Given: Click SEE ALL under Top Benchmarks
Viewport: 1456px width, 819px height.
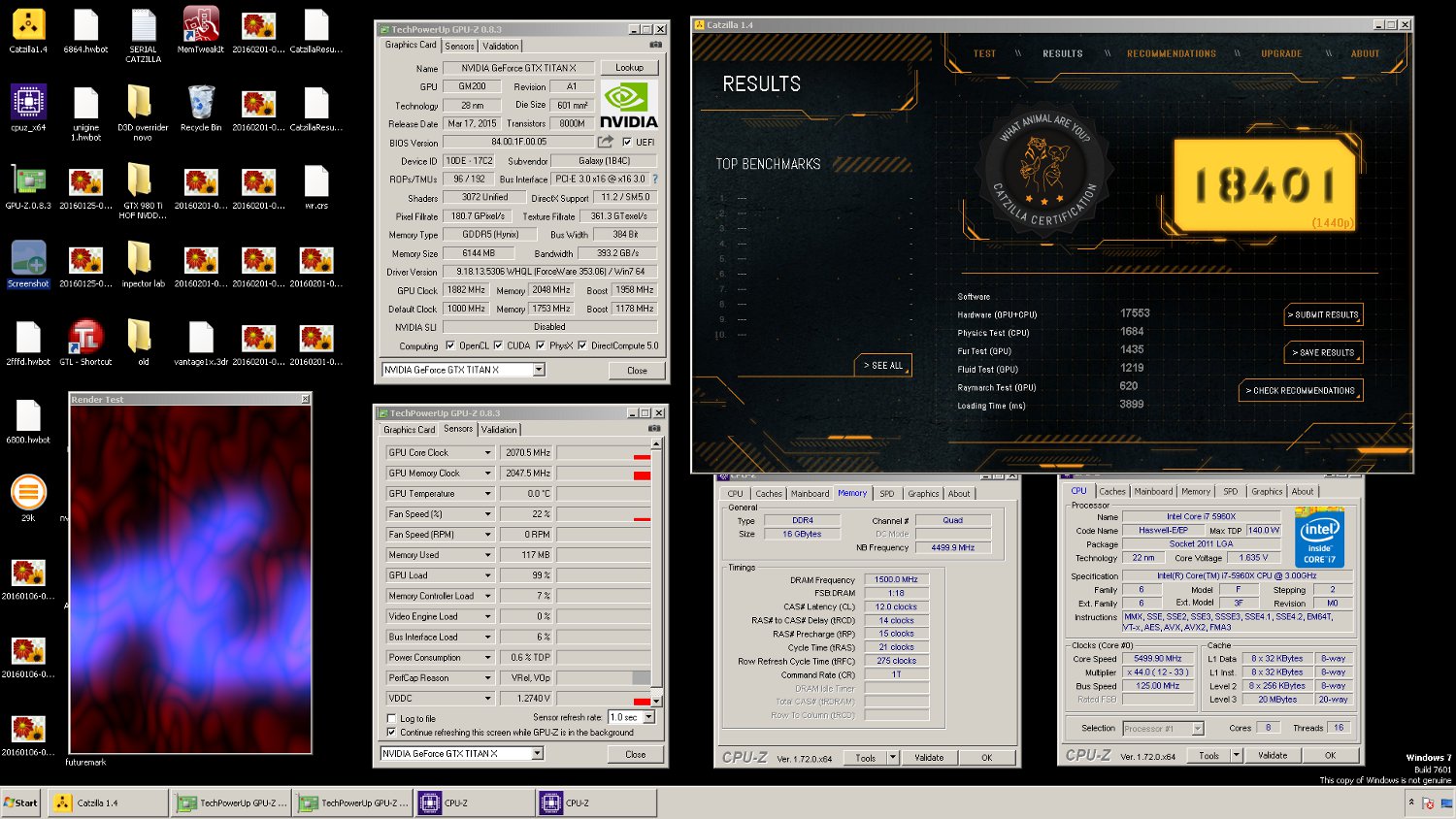Looking at the screenshot, I should [x=884, y=365].
